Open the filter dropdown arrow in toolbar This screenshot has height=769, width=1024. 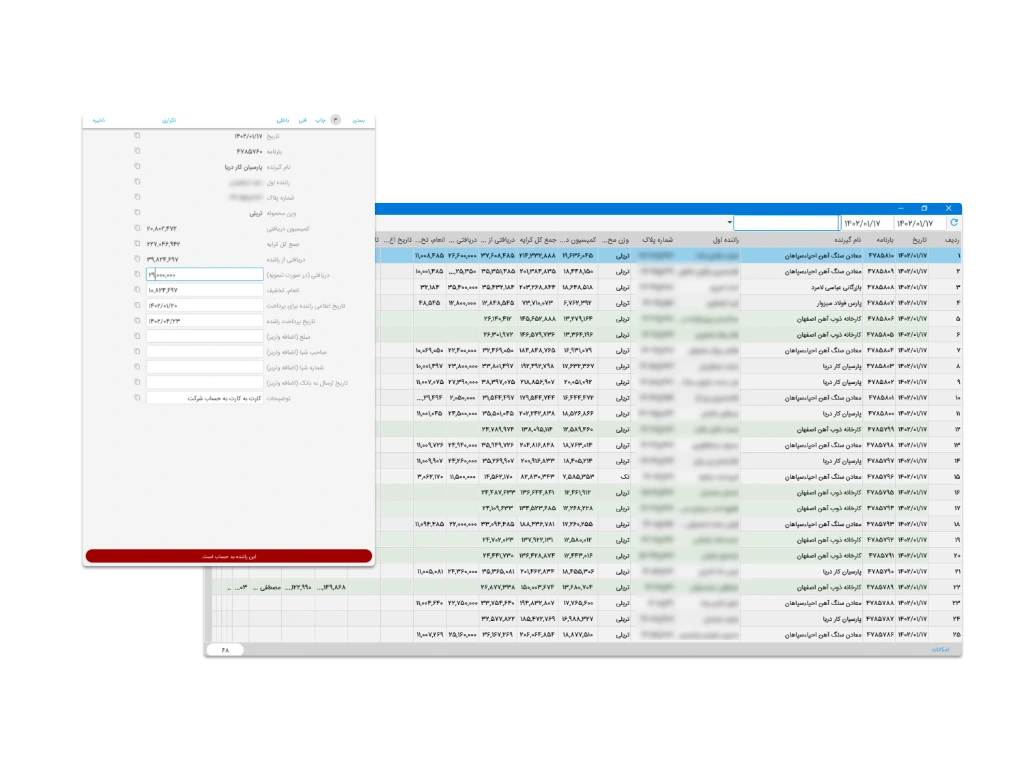tap(730, 223)
